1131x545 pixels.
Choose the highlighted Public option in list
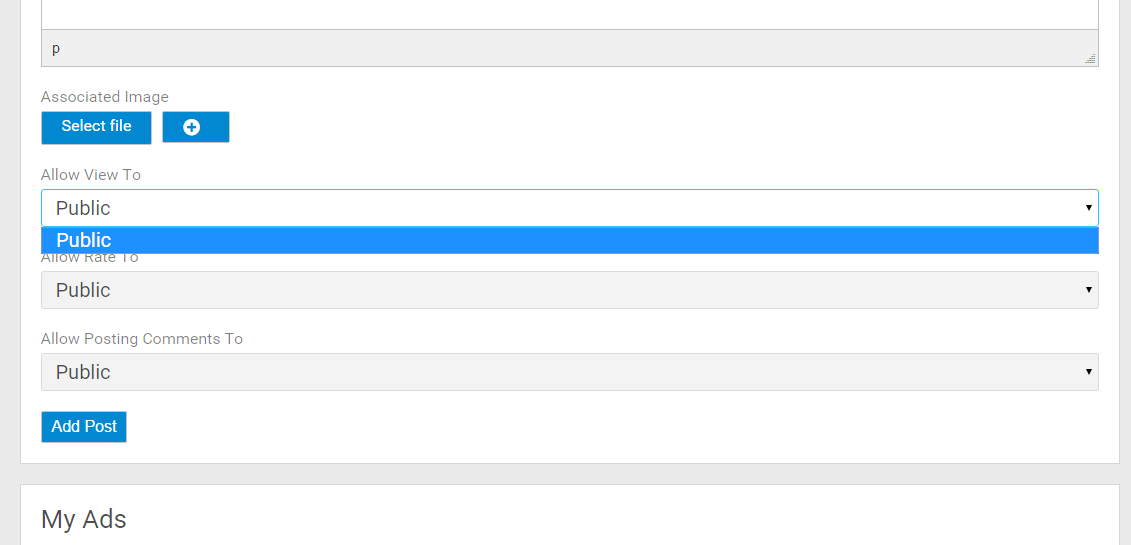point(84,240)
